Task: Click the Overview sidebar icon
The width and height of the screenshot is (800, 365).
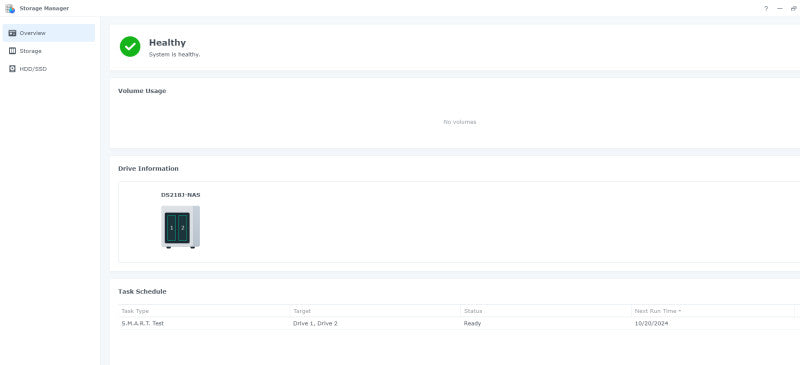Action: coord(13,33)
